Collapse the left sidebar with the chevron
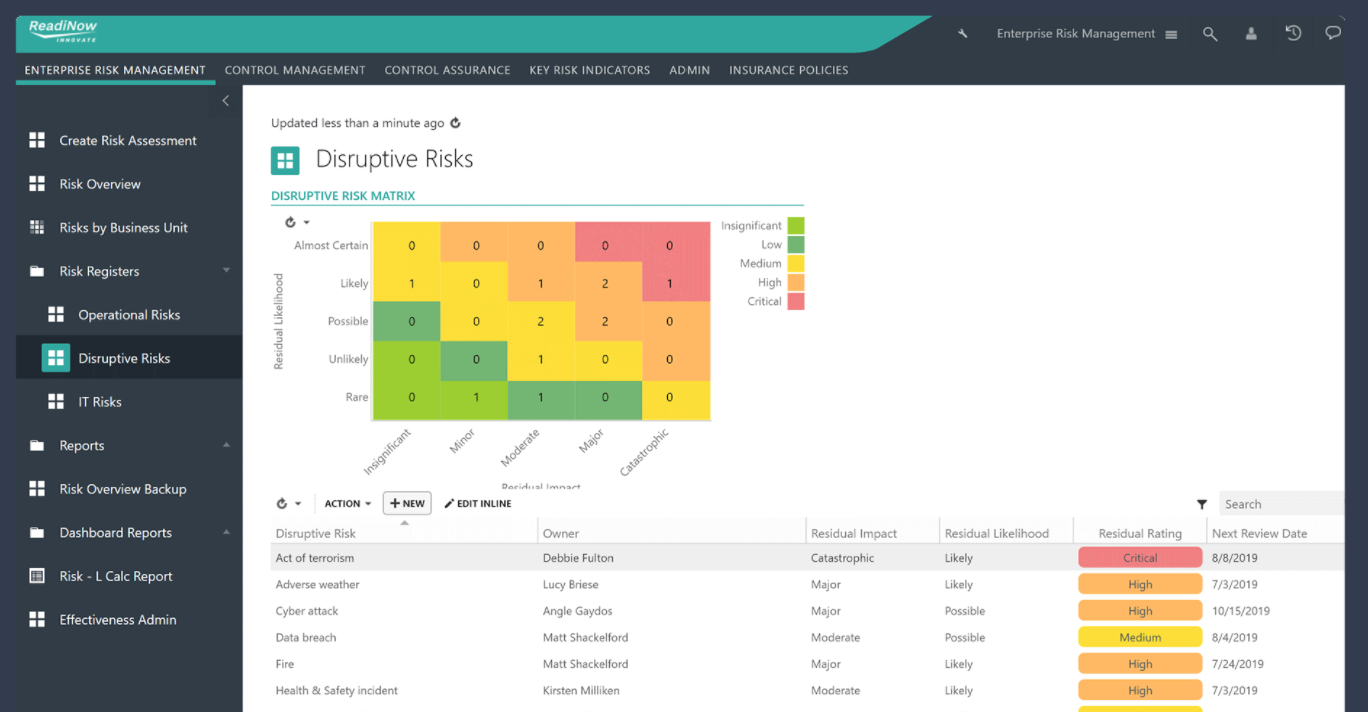The height and width of the screenshot is (712, 1368). 226,101
